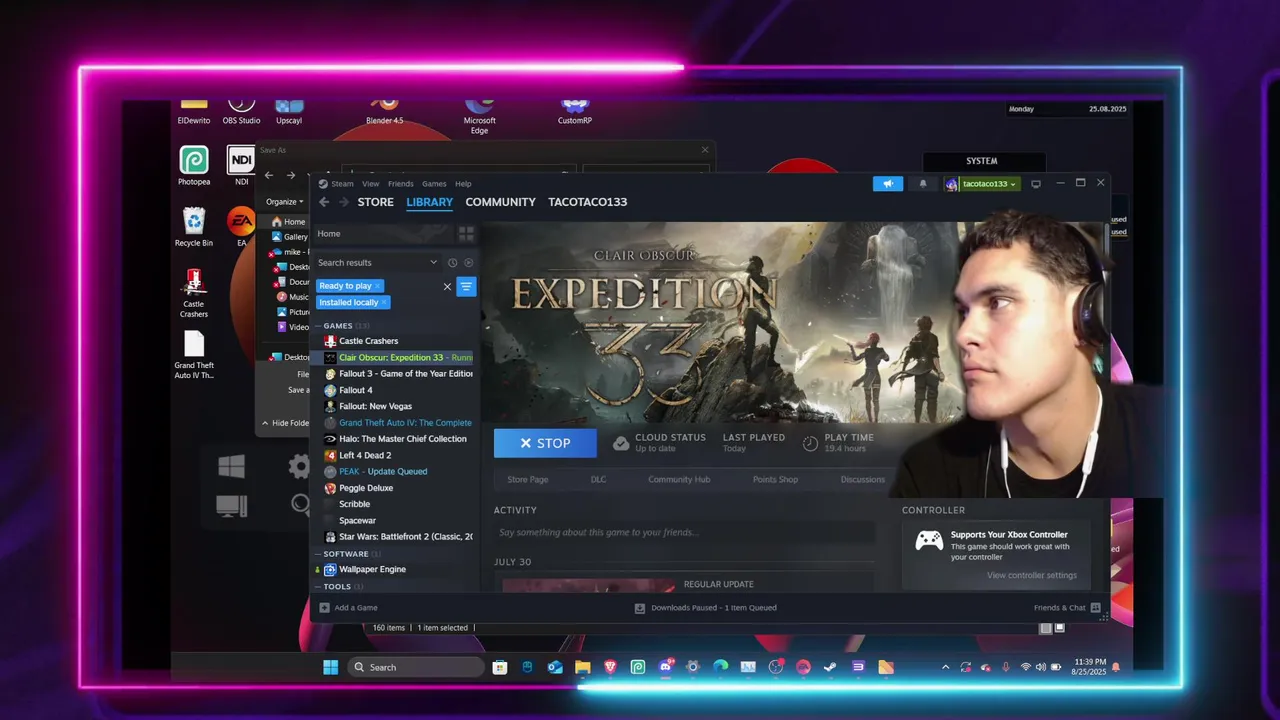Open the TACOTACO133 profile tab
The image size is (1280, 720).
[587, 202]
